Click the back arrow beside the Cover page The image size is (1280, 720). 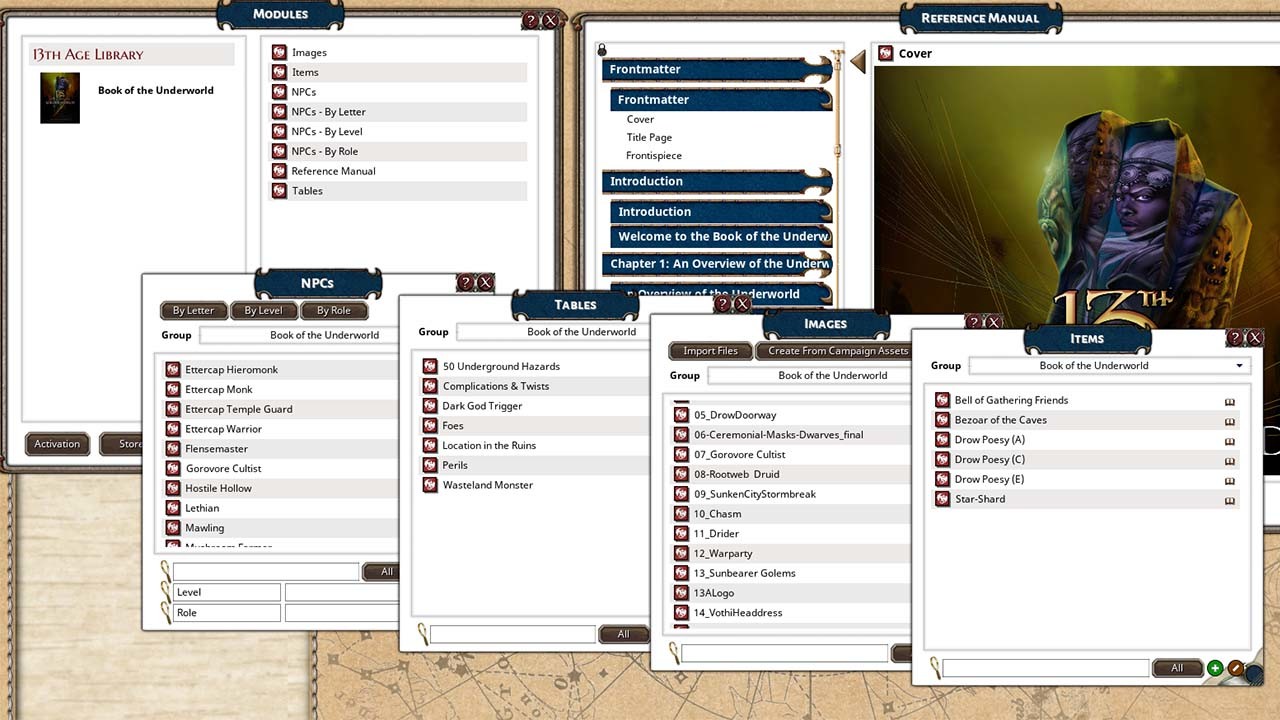coord(858,61)
